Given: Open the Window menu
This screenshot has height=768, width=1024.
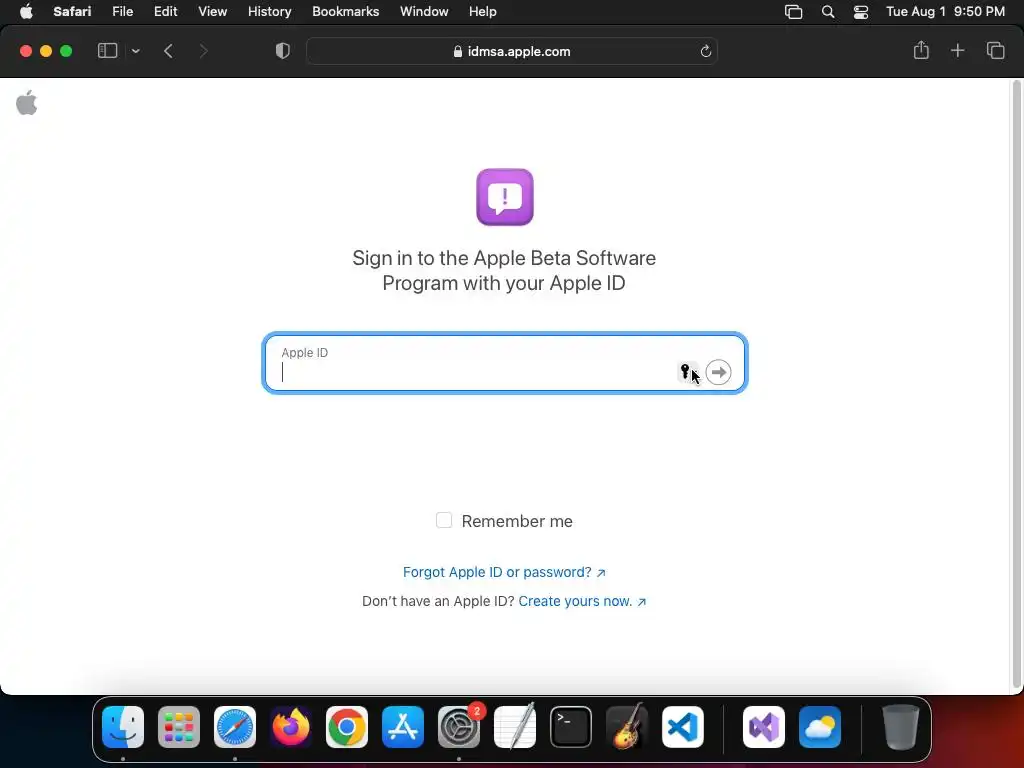Looking at the screenshot, I should pyautogui.click(x=424, y=12).
